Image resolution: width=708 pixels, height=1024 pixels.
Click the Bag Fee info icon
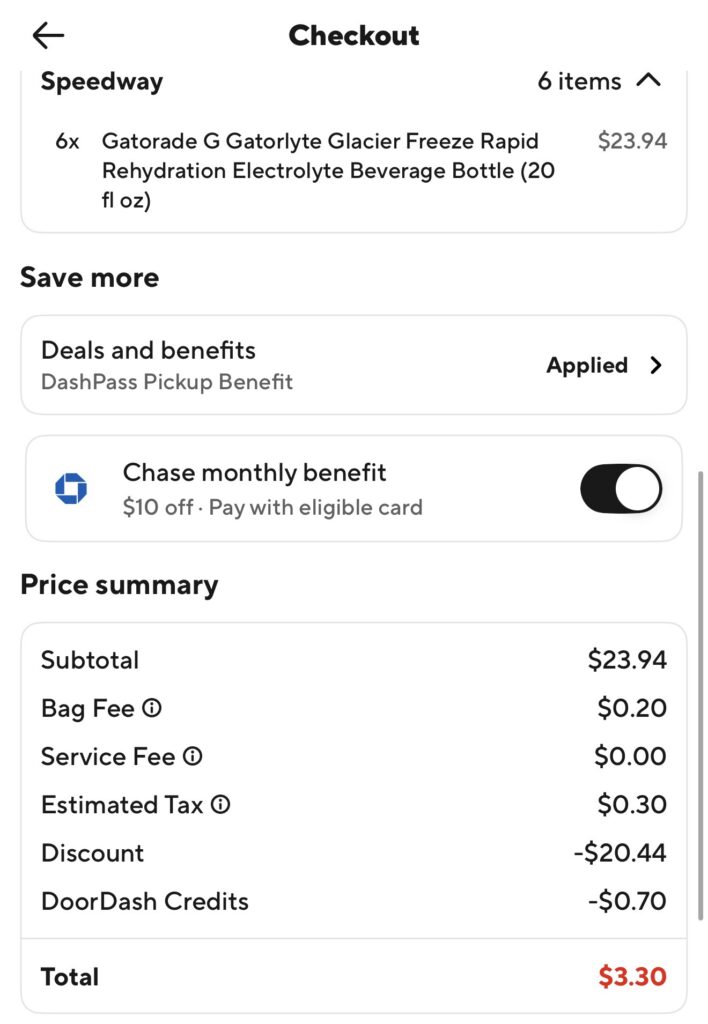(x=152, y=708)
